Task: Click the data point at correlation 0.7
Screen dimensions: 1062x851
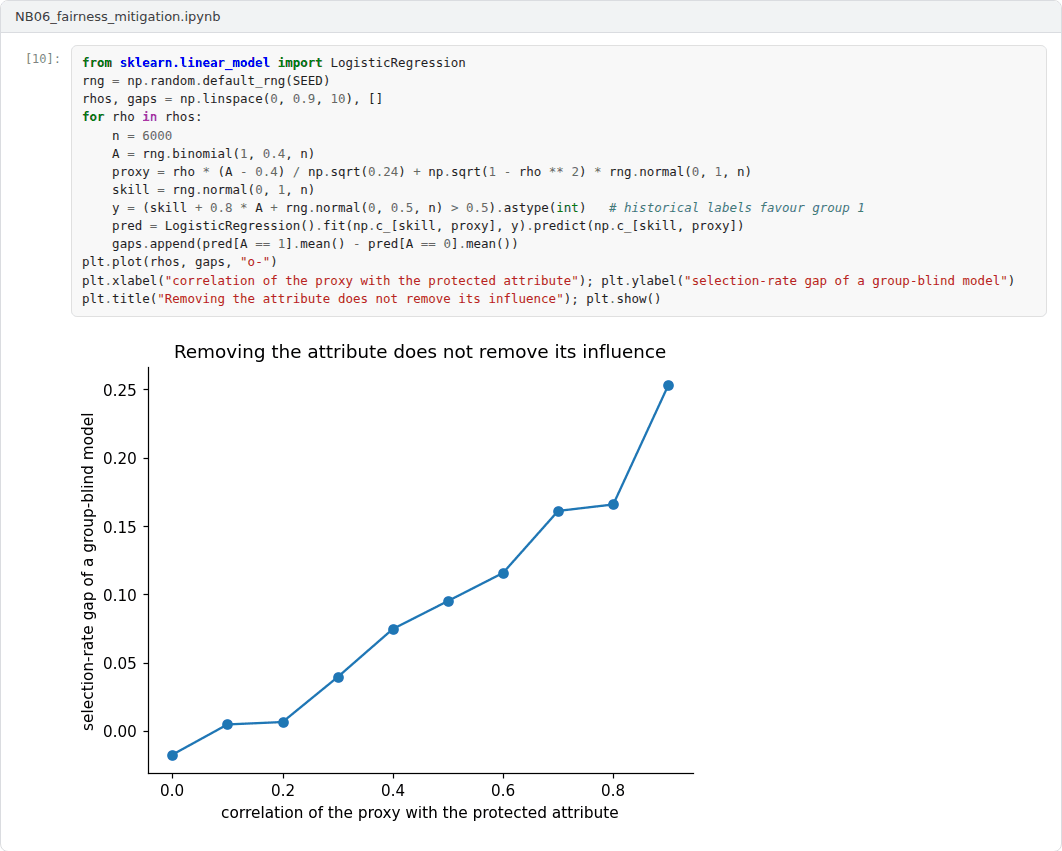Action: pyautogui.click(x=559, y=512)
